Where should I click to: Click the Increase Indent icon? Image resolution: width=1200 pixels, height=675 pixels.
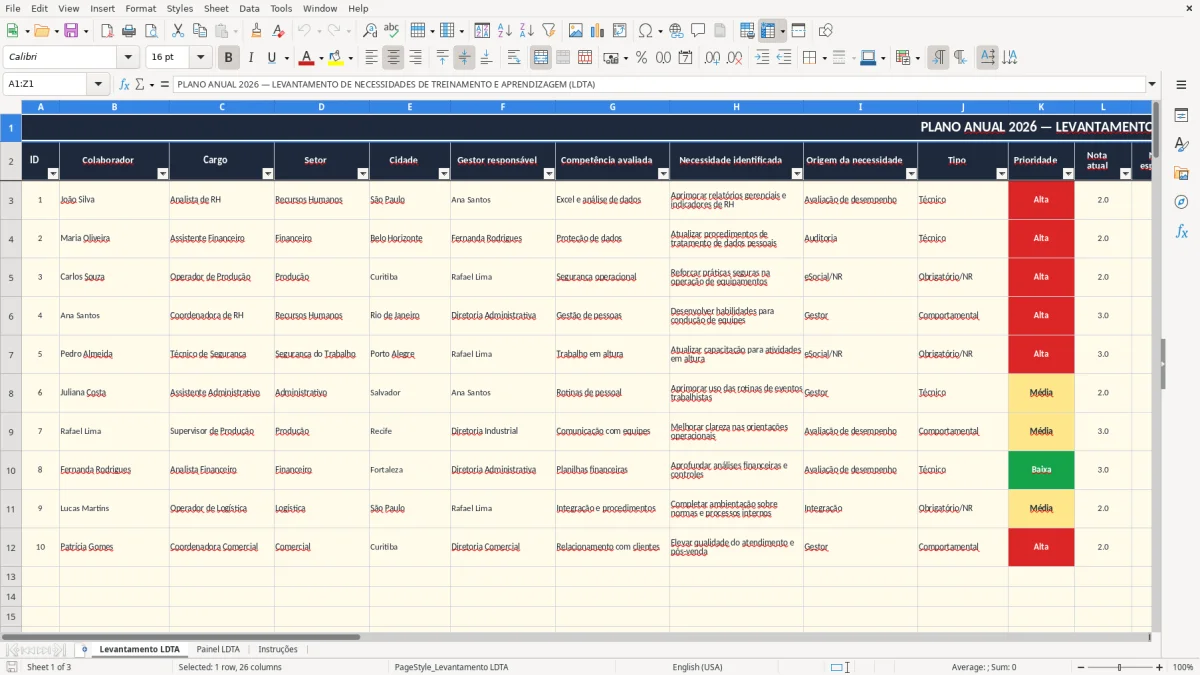click(x=762, y=58)
